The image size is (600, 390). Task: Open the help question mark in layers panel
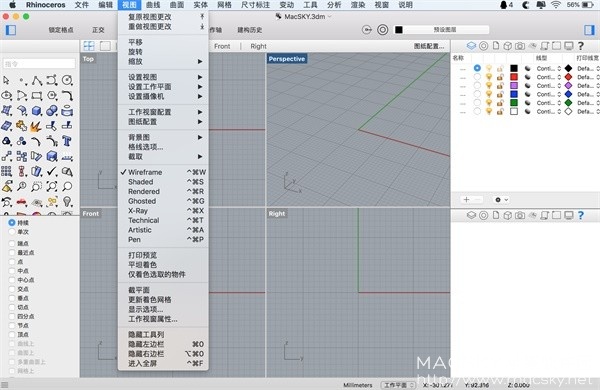580,46
